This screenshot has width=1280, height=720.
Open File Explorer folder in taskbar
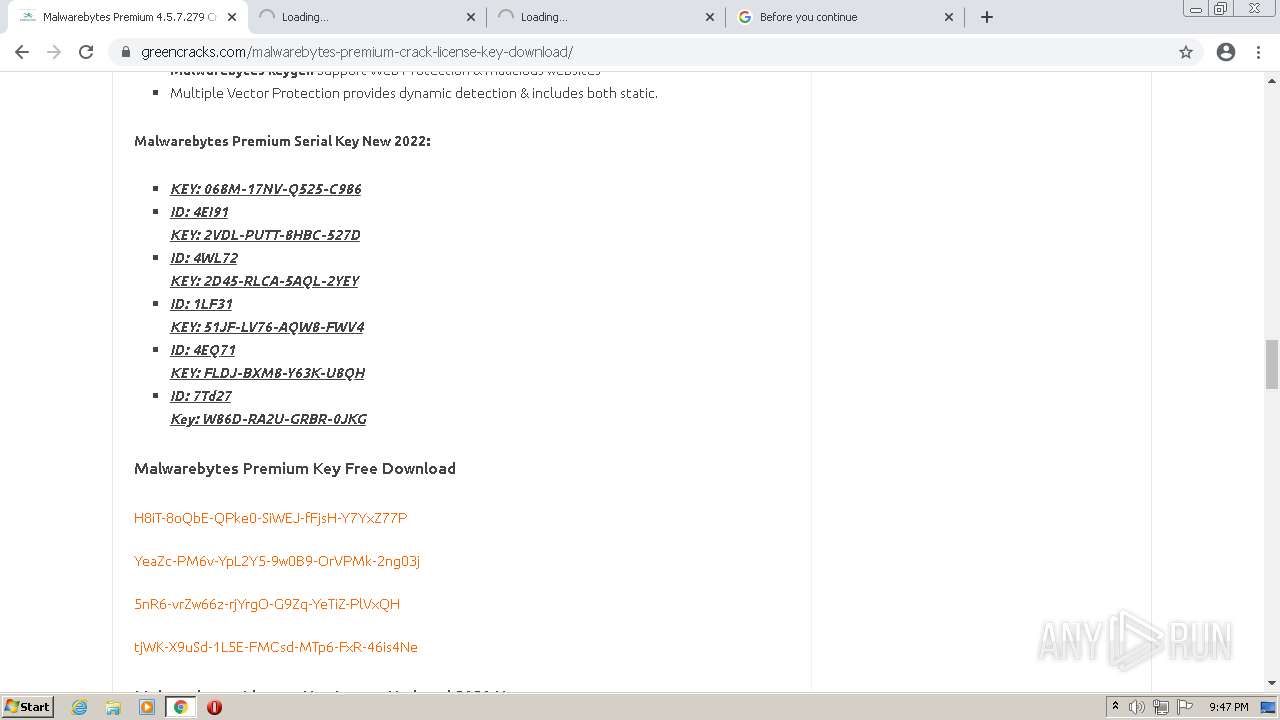[x=113, y=707]
